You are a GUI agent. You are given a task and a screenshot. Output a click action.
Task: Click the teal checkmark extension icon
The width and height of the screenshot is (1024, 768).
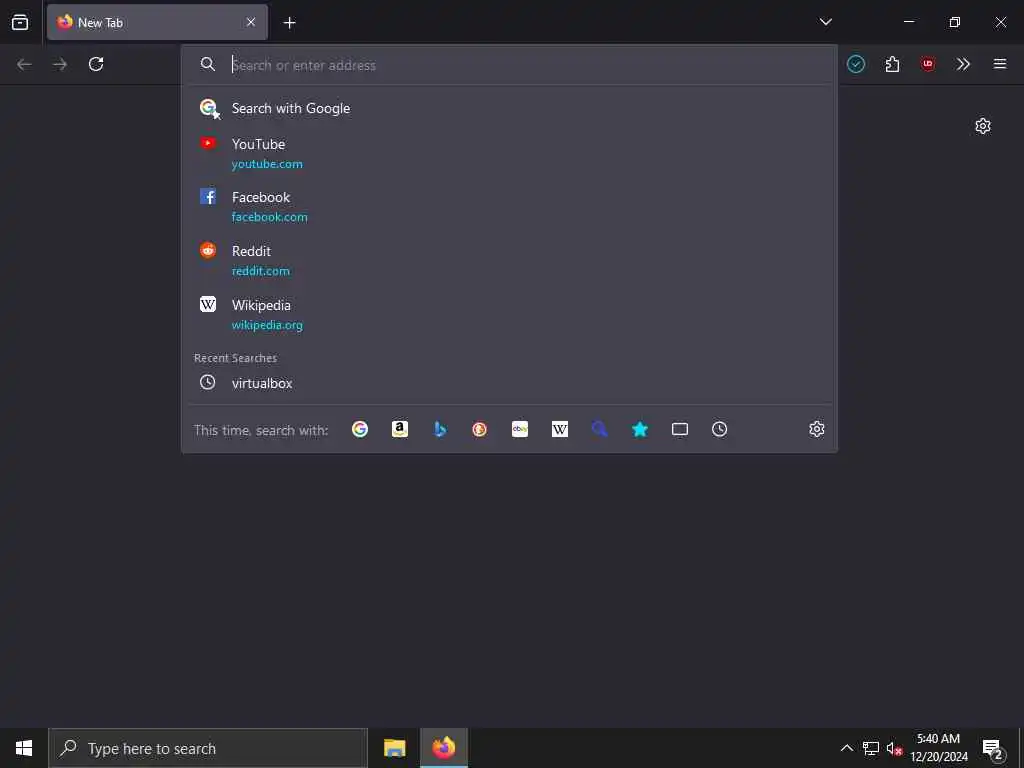click(856, 64)
